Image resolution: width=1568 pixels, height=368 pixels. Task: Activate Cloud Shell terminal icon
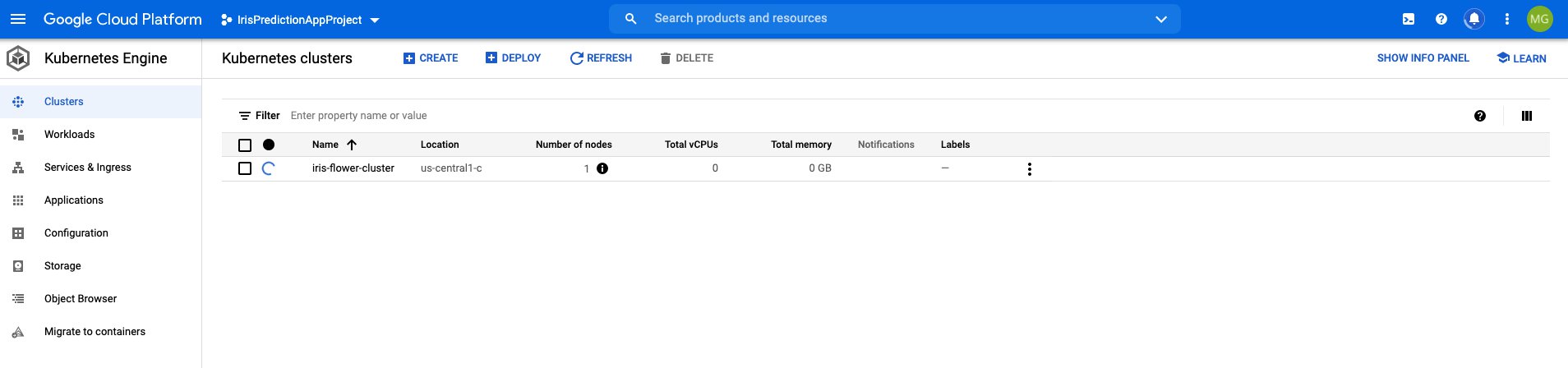pyautogui.click(x=1409, y=19)
